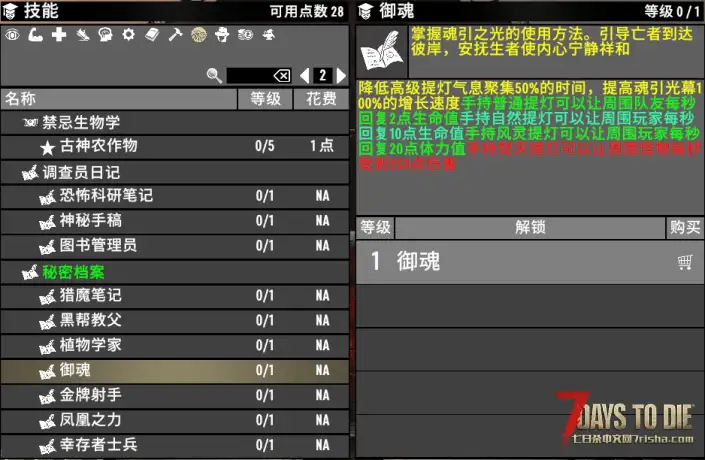Click the book and quill 御魂 perk image
This screenshot has width=705, height=460.
[382, 52]
